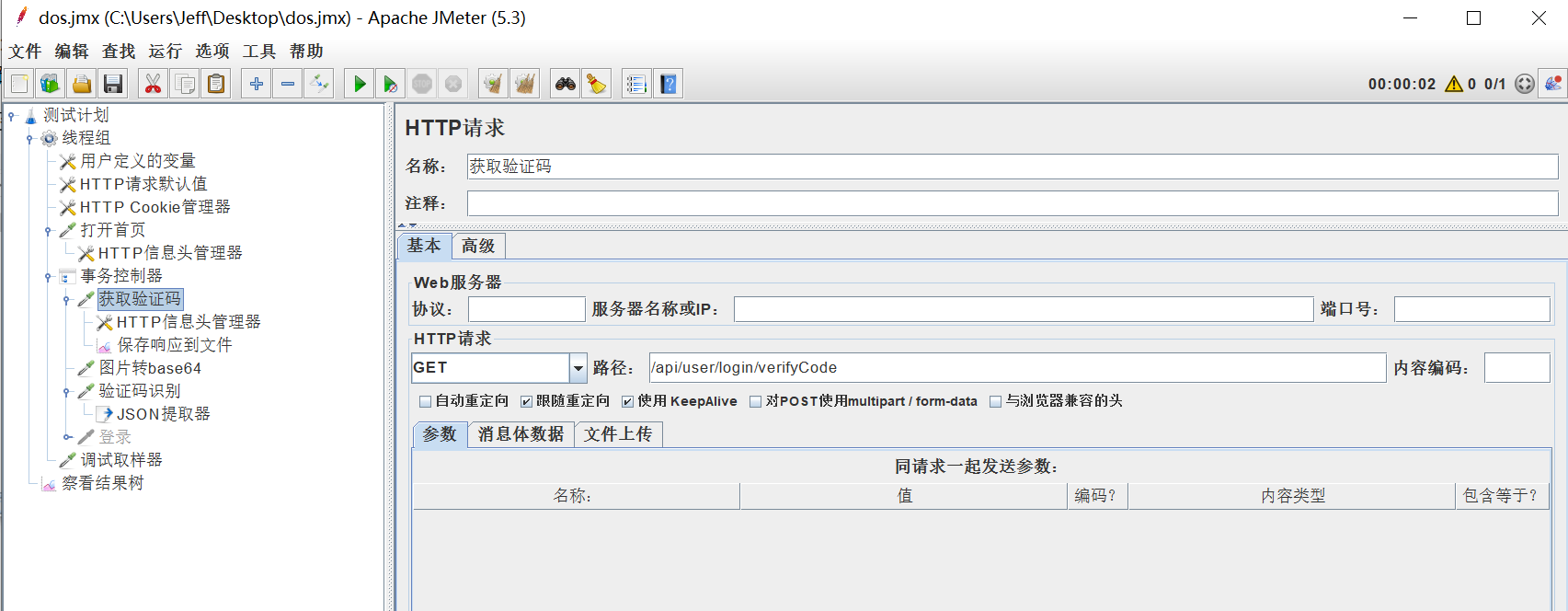Click the 内容编码 input field
This screenshot has width=1568, height=611.
point(1517,368)
